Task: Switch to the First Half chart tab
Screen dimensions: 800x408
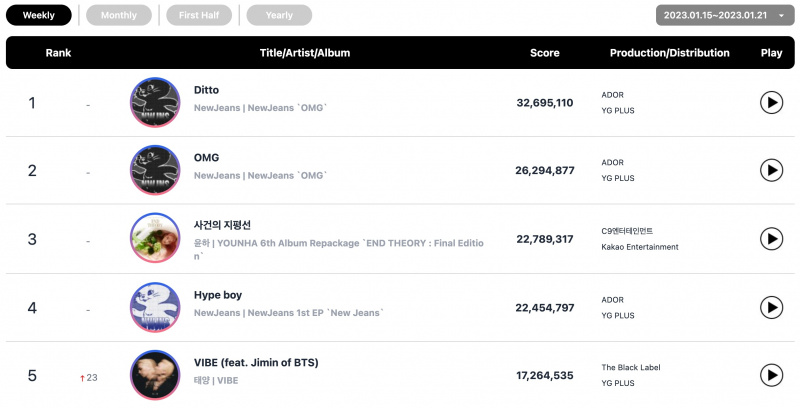Action: point(199,15)
